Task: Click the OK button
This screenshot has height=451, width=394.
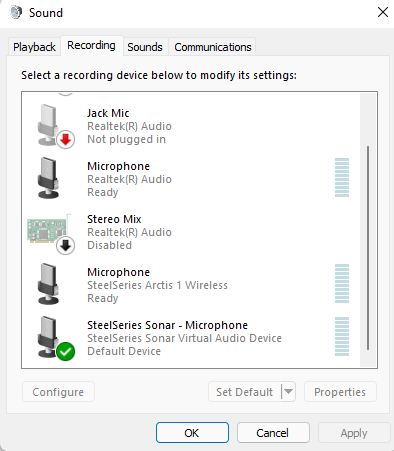Action: pyautogui.click(x=192, y=433)
